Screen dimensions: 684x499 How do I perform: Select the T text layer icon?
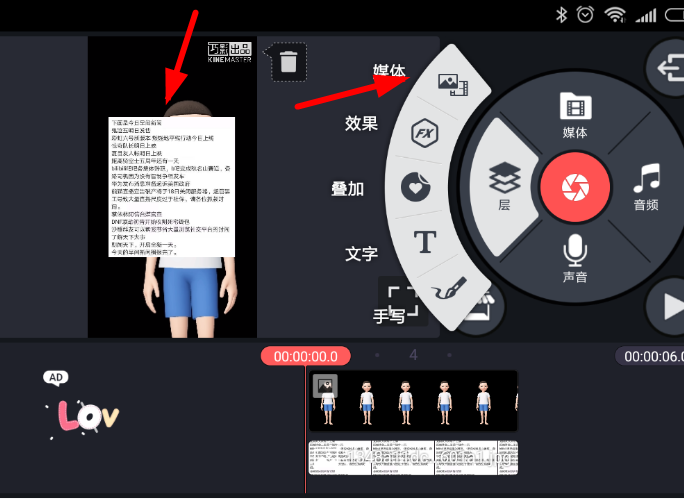pos(425,241)
